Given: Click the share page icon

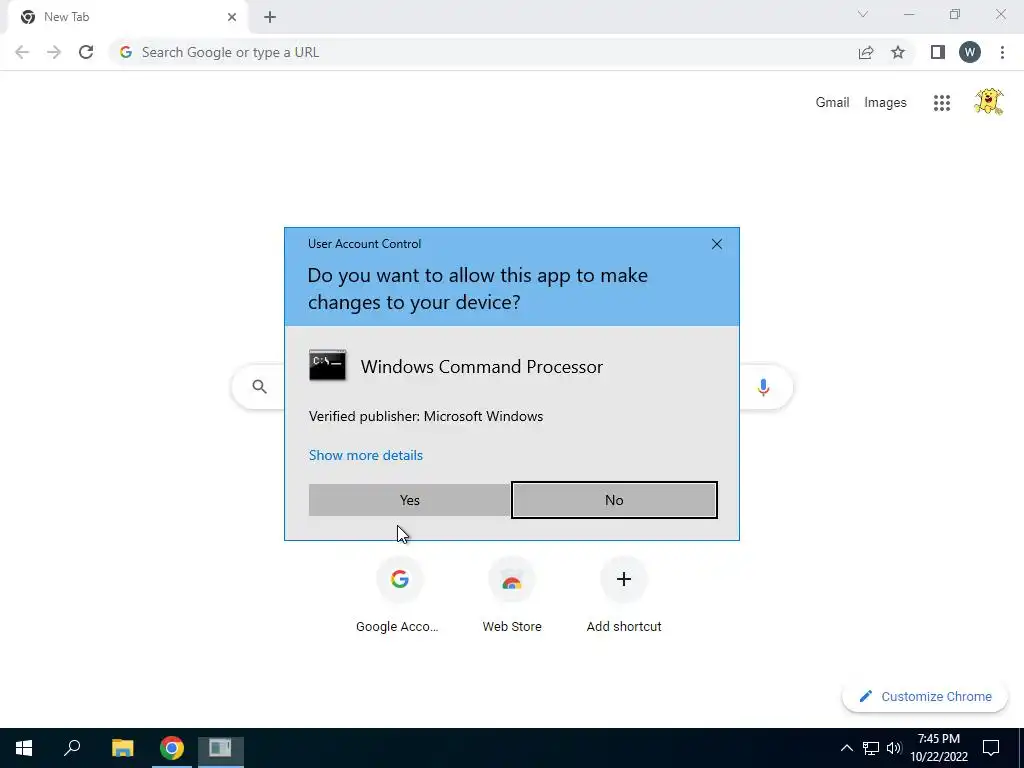Looking at the screenshot, I should click(866, 52).
